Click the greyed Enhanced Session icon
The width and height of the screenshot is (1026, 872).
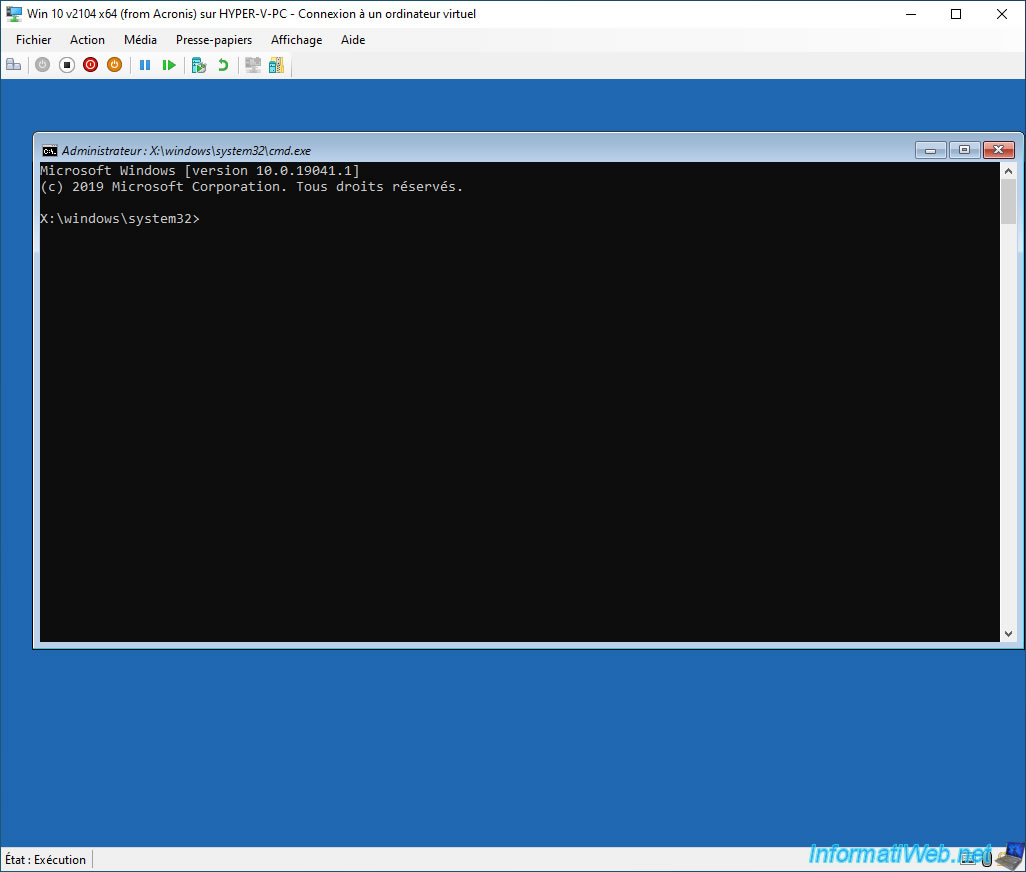point(253,65)
